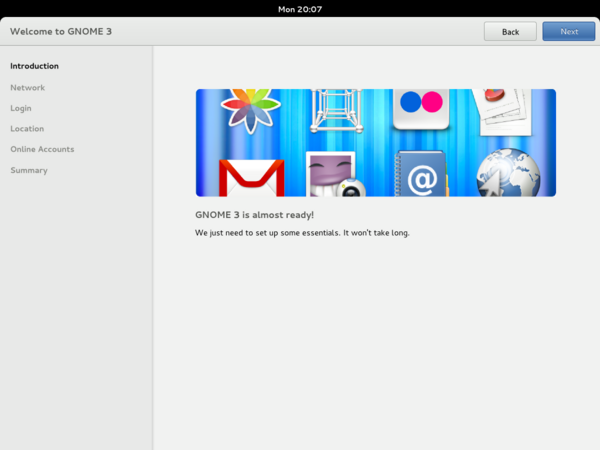Click the Back button
The image size is (600, 450).
(510, 31)
